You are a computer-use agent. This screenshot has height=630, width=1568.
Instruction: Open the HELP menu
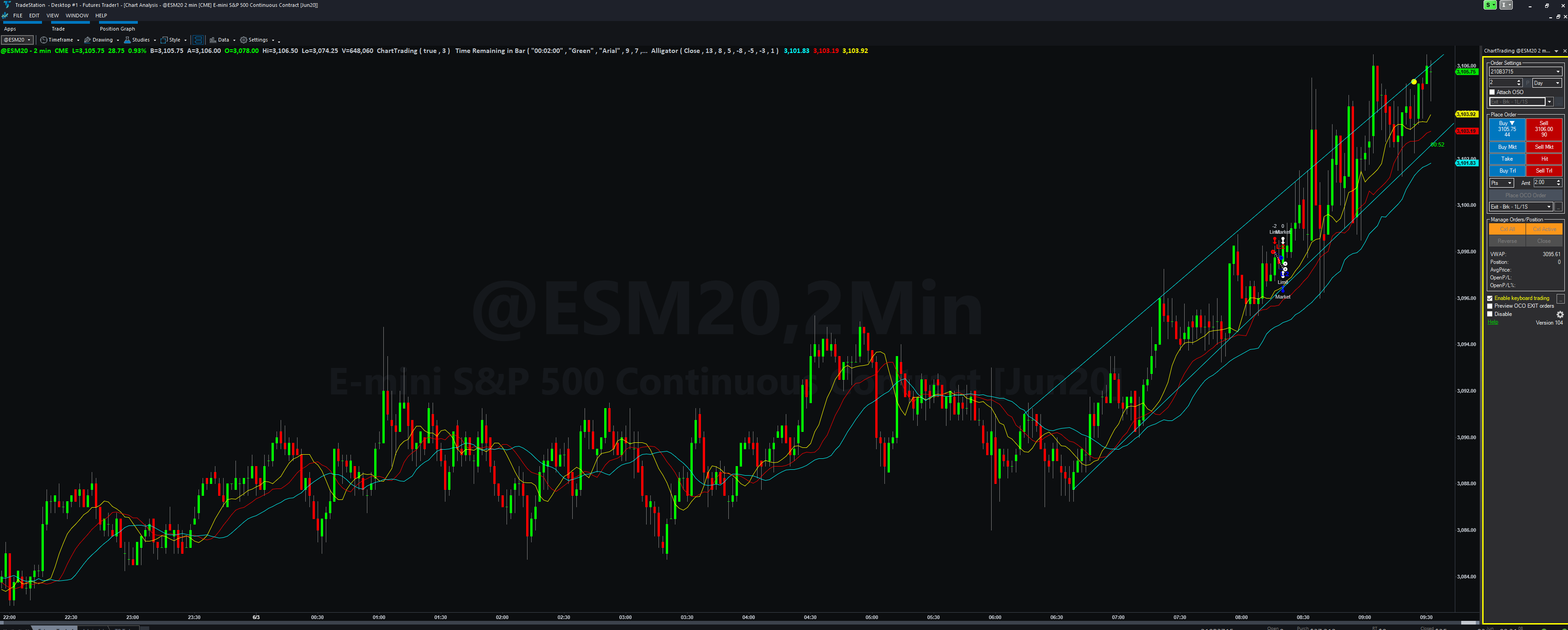coord(101,16)
